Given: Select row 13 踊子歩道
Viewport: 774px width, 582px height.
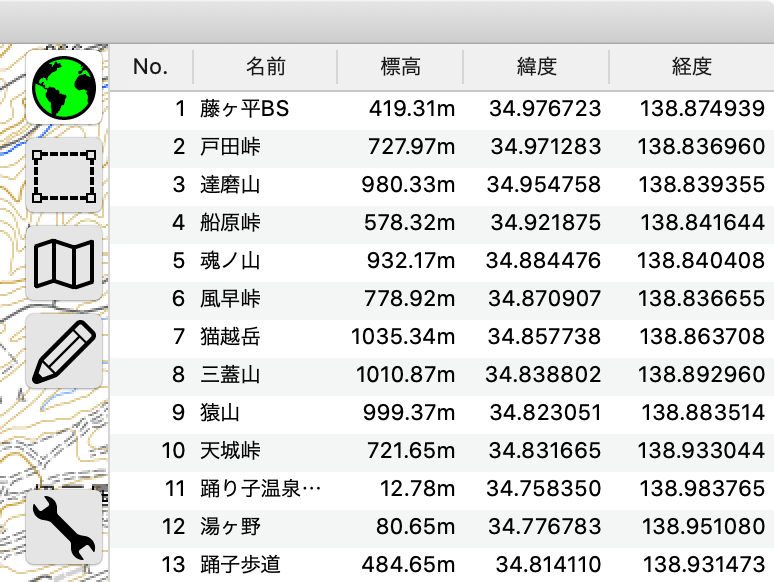Looking at the screenshot, I should coord(442,565).
